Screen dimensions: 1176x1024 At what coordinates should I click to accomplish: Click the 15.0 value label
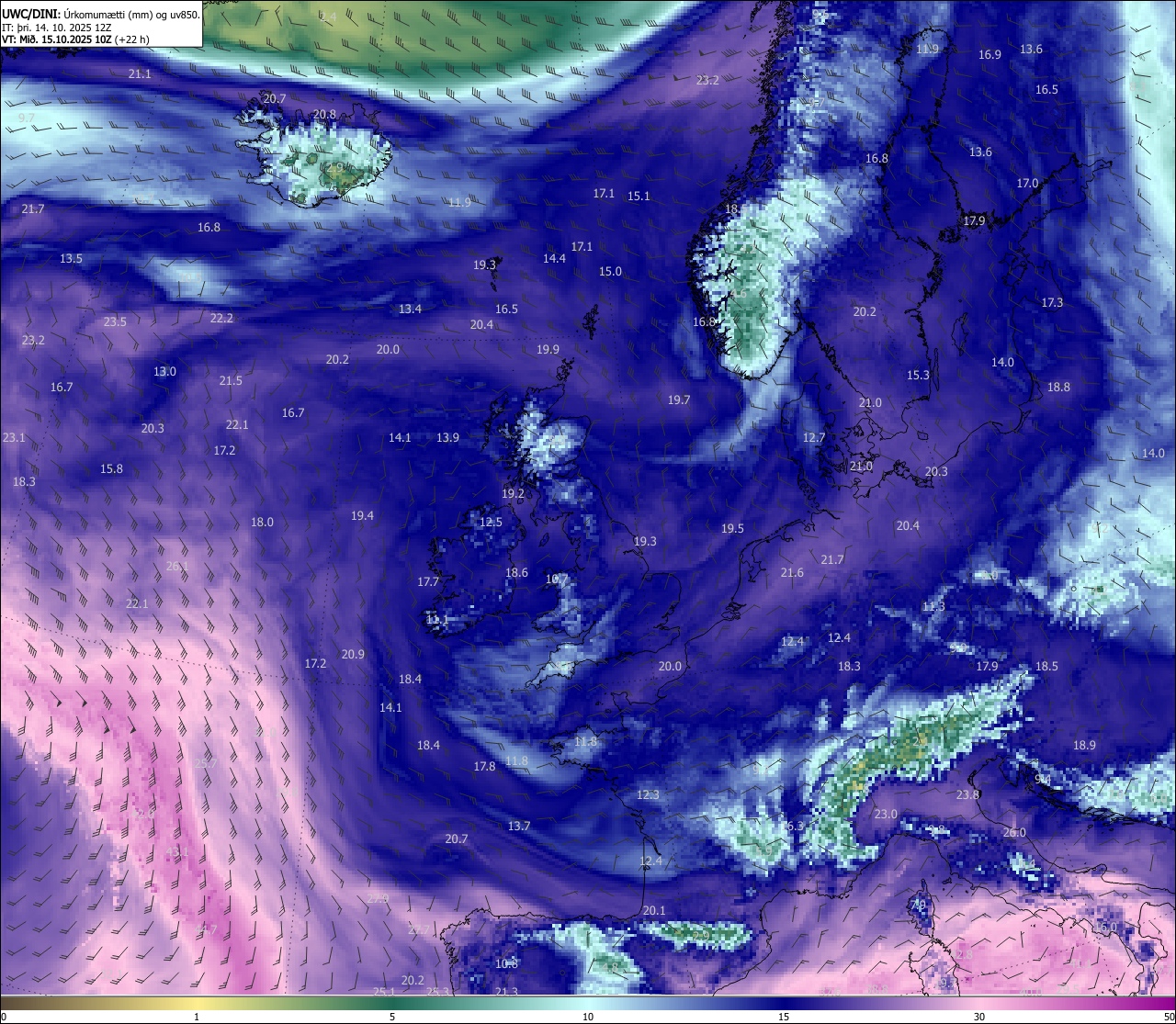(x=610, y=272)
